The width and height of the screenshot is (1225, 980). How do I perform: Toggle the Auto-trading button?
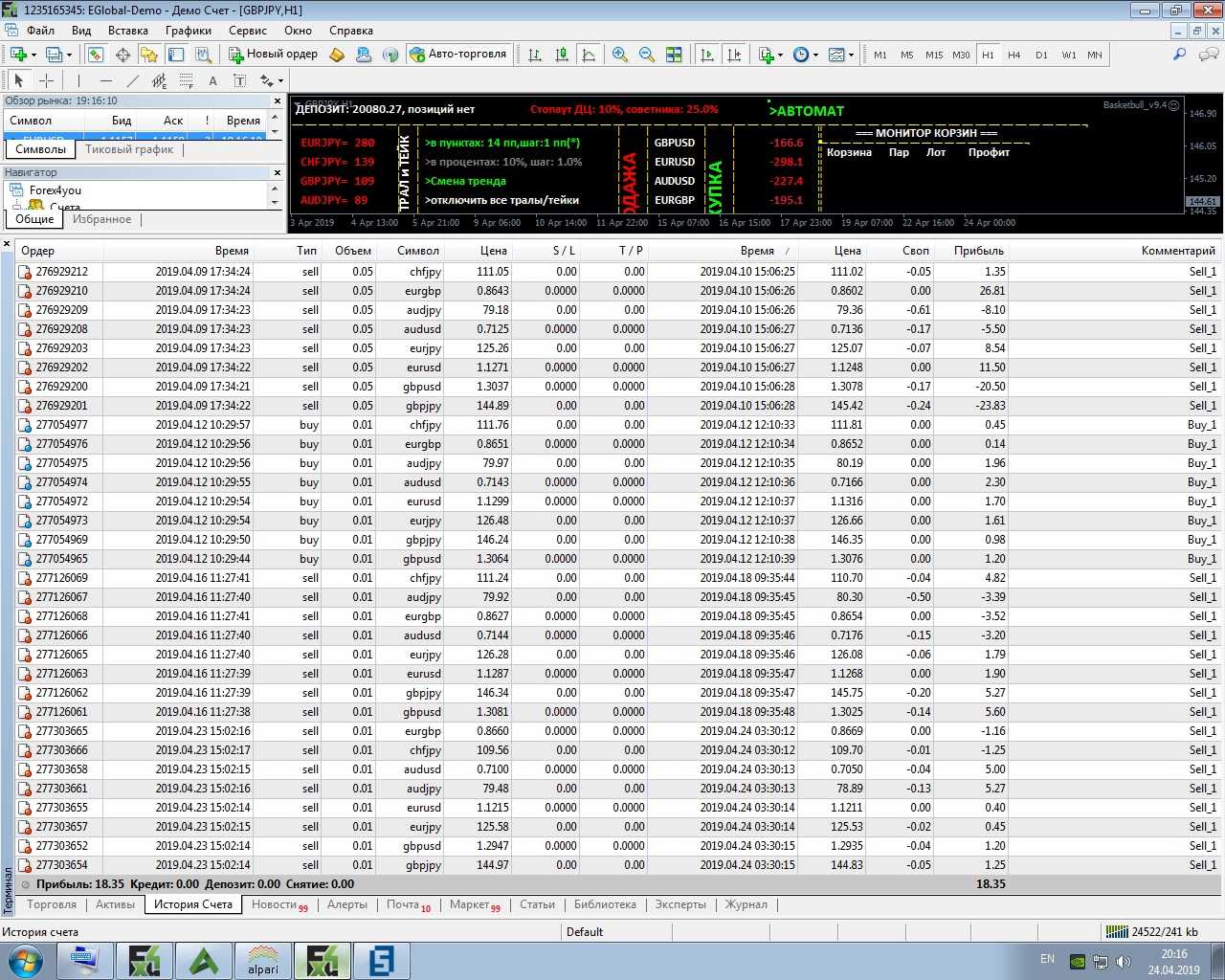457,55
